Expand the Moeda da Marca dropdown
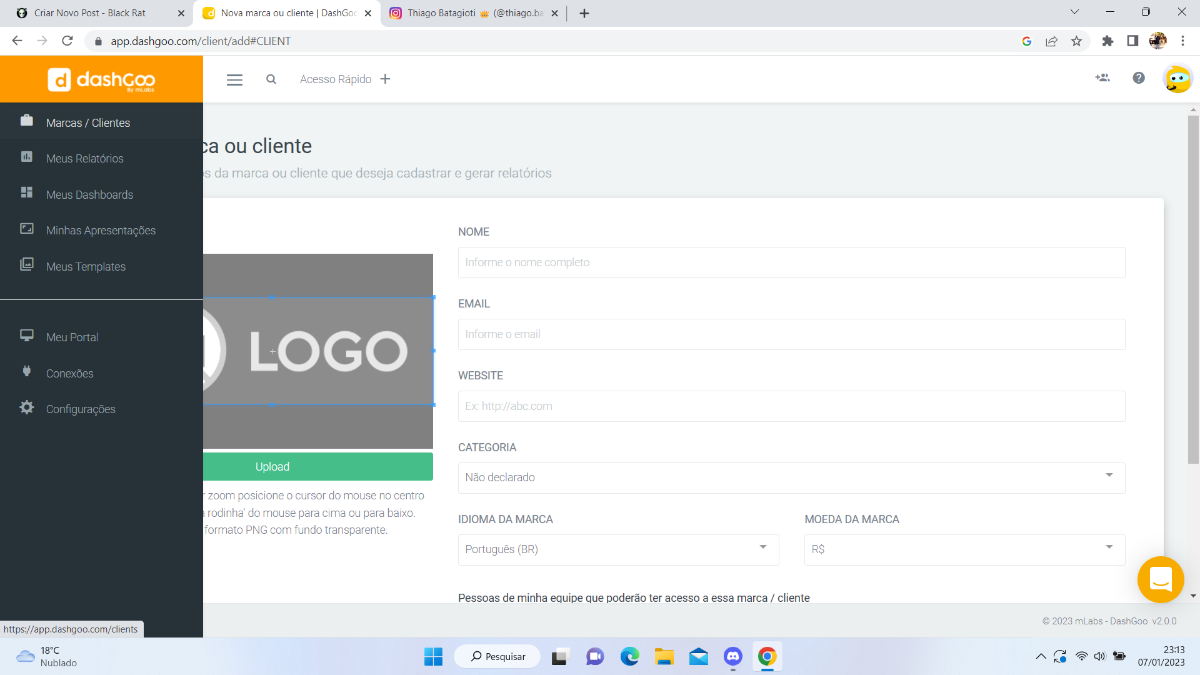The image size is (1200, 675). 964,549
